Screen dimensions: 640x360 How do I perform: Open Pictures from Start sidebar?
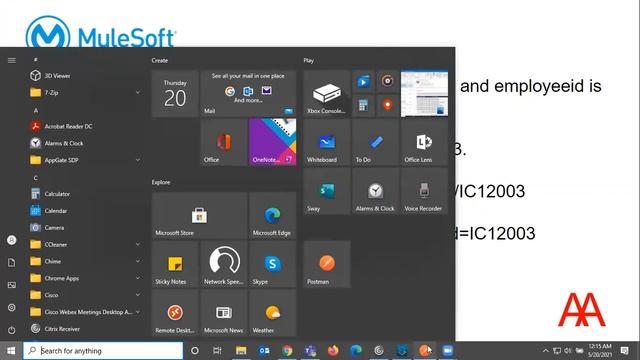[x=11, y=285]
